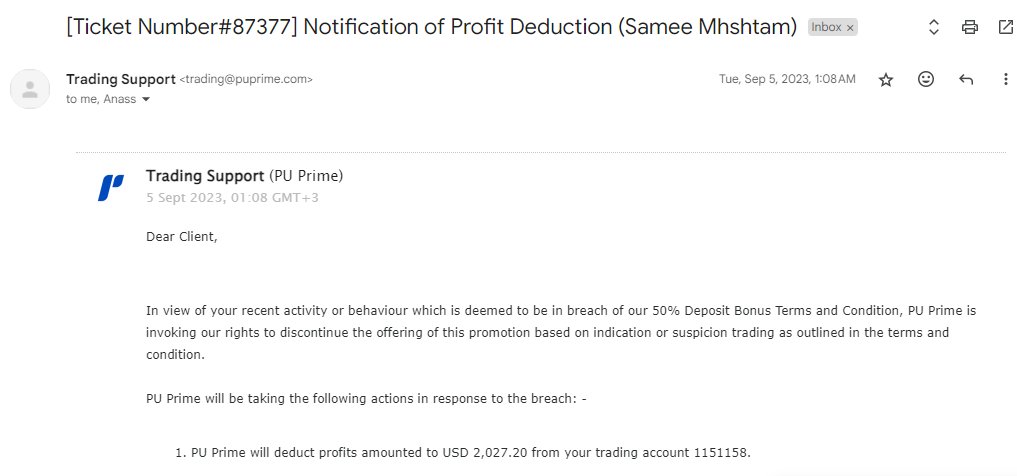Print this email using the printer icon

(969, 28)
